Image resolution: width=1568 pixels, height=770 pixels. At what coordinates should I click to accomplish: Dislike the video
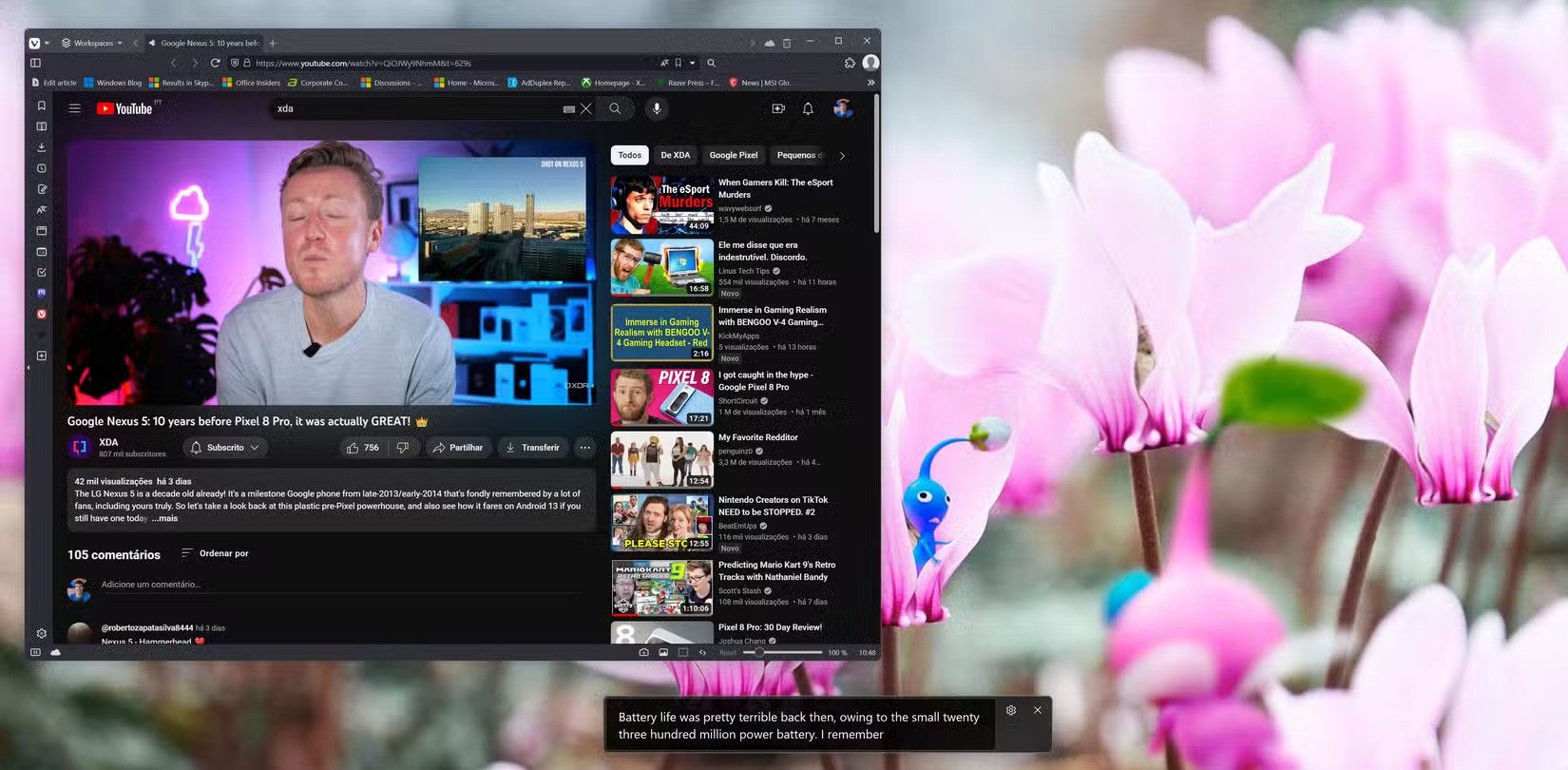click(403, 448)
